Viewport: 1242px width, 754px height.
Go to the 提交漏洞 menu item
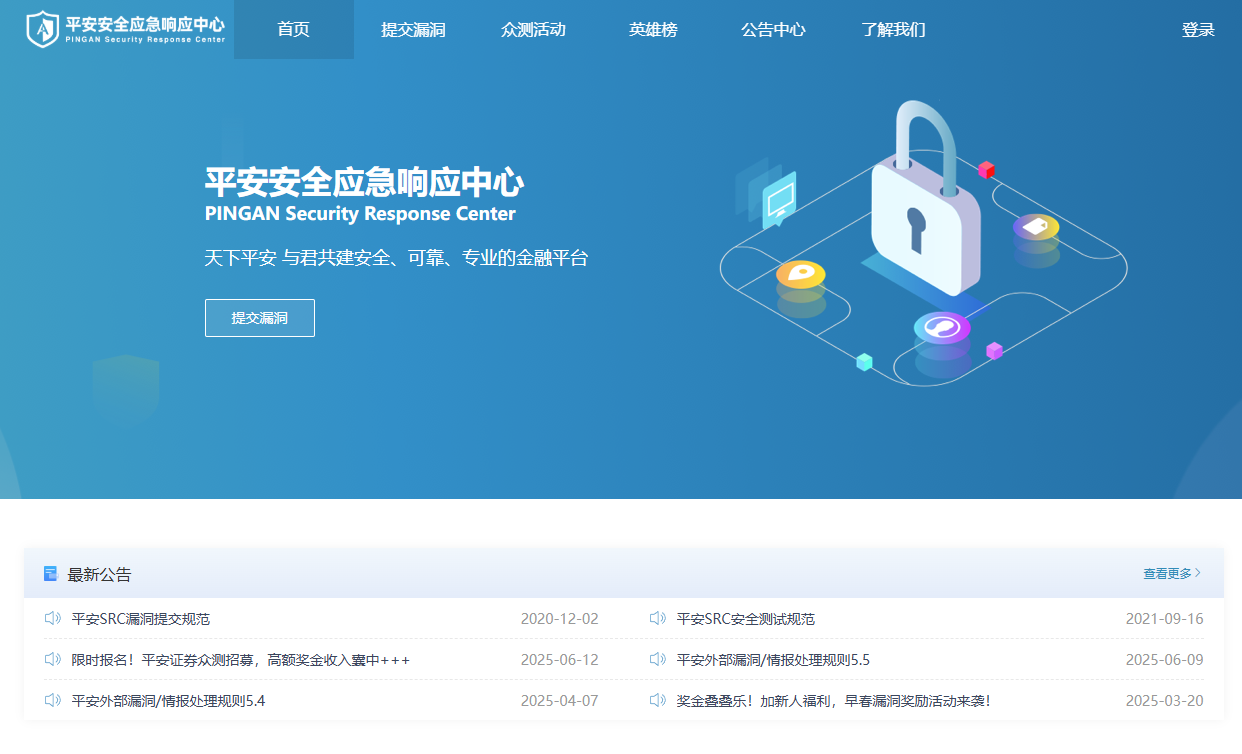pos(413,30)
